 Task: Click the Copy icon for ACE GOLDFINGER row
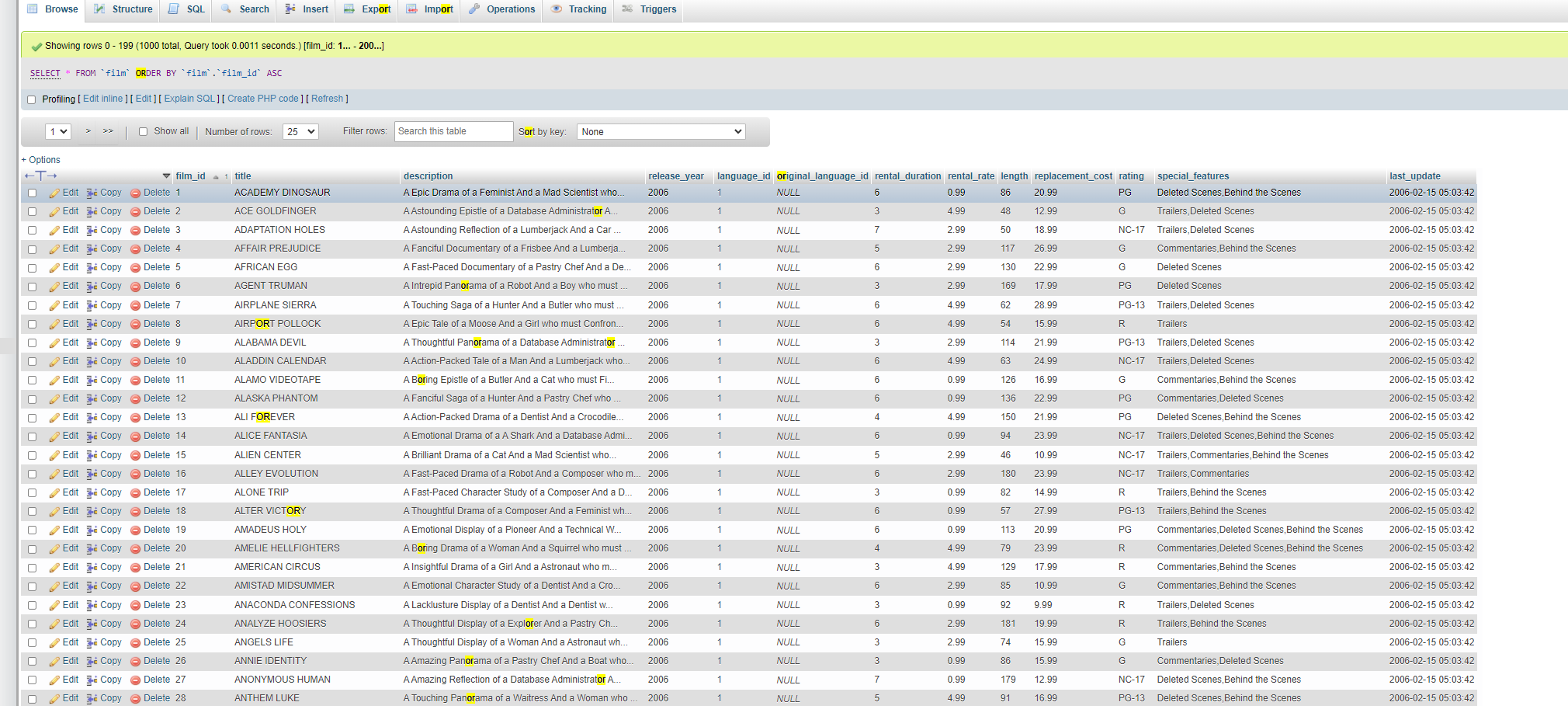(92, 212)
